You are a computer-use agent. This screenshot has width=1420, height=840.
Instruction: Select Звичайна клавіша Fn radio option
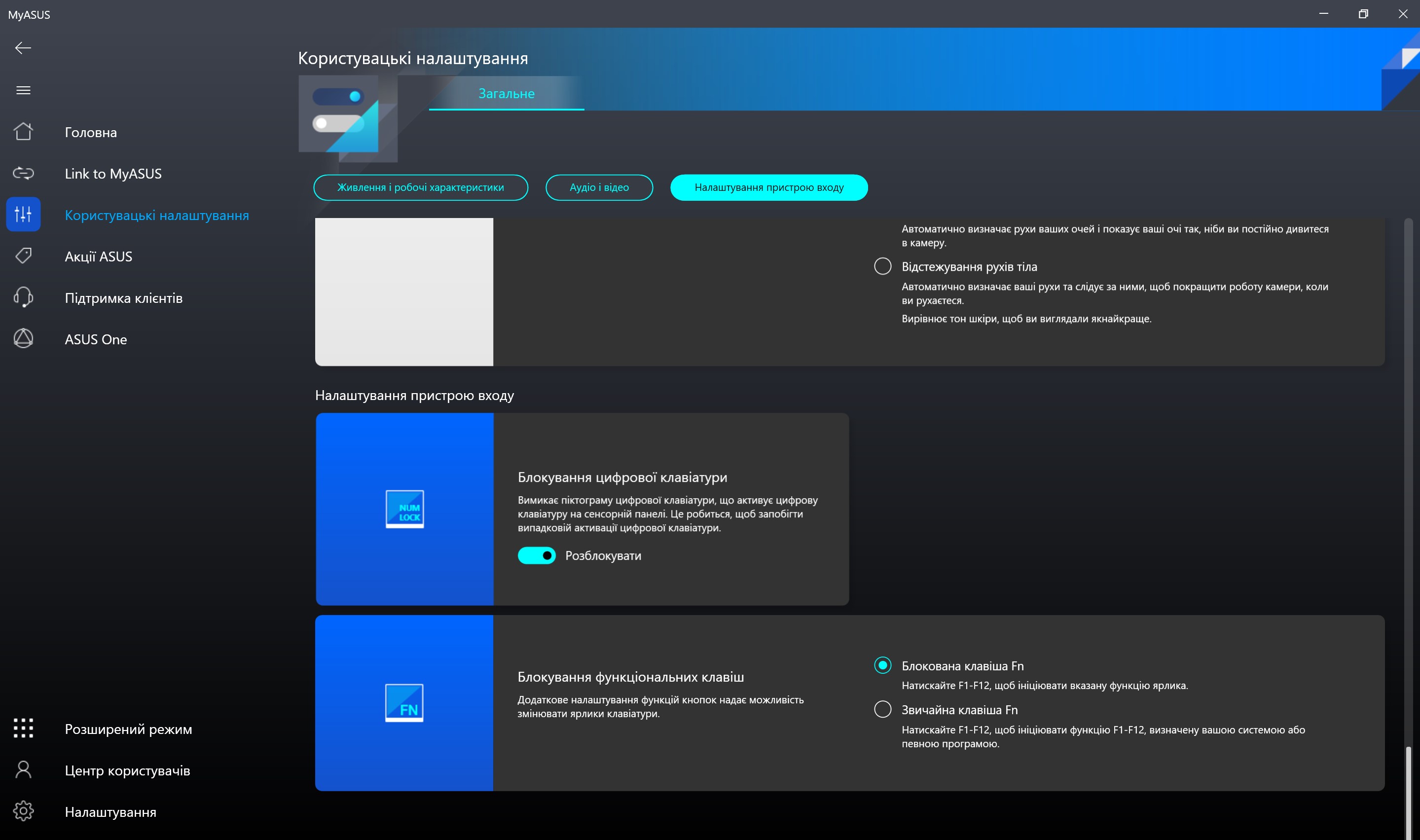(x=882, y=709)
